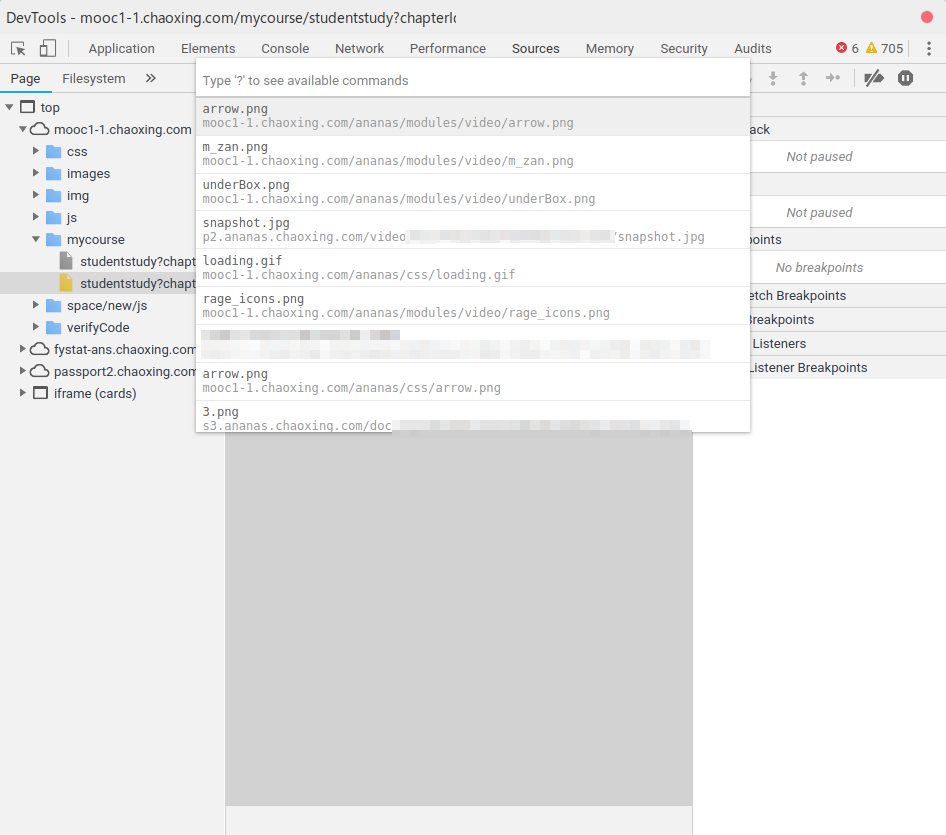
Task: Expand the Fetch Breakpoints section
Action: coord(848,296)
